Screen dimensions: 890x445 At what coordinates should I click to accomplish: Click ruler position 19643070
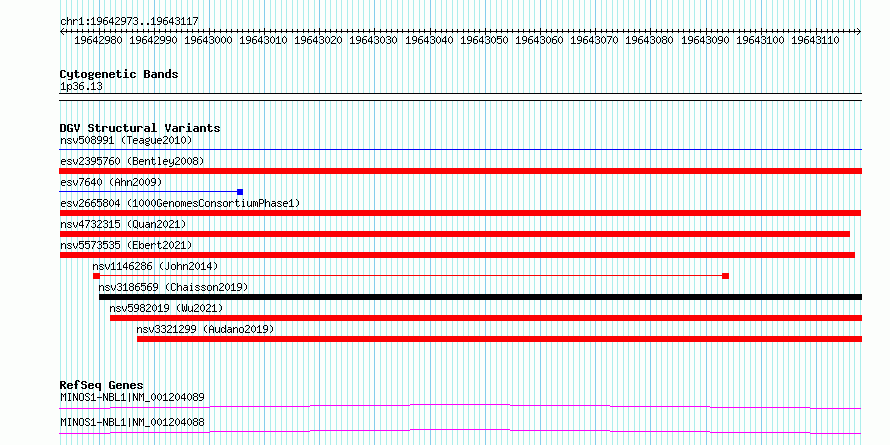594,40
